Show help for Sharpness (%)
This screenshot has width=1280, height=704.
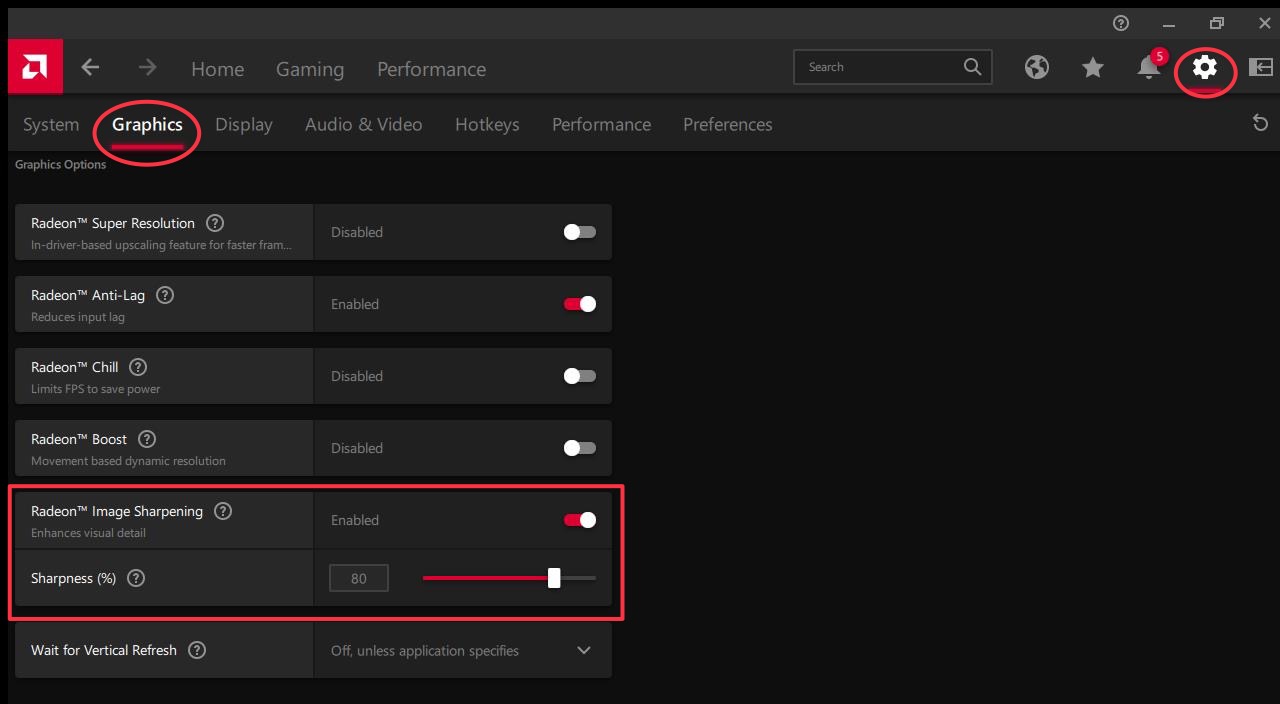(x=136, y=578)
